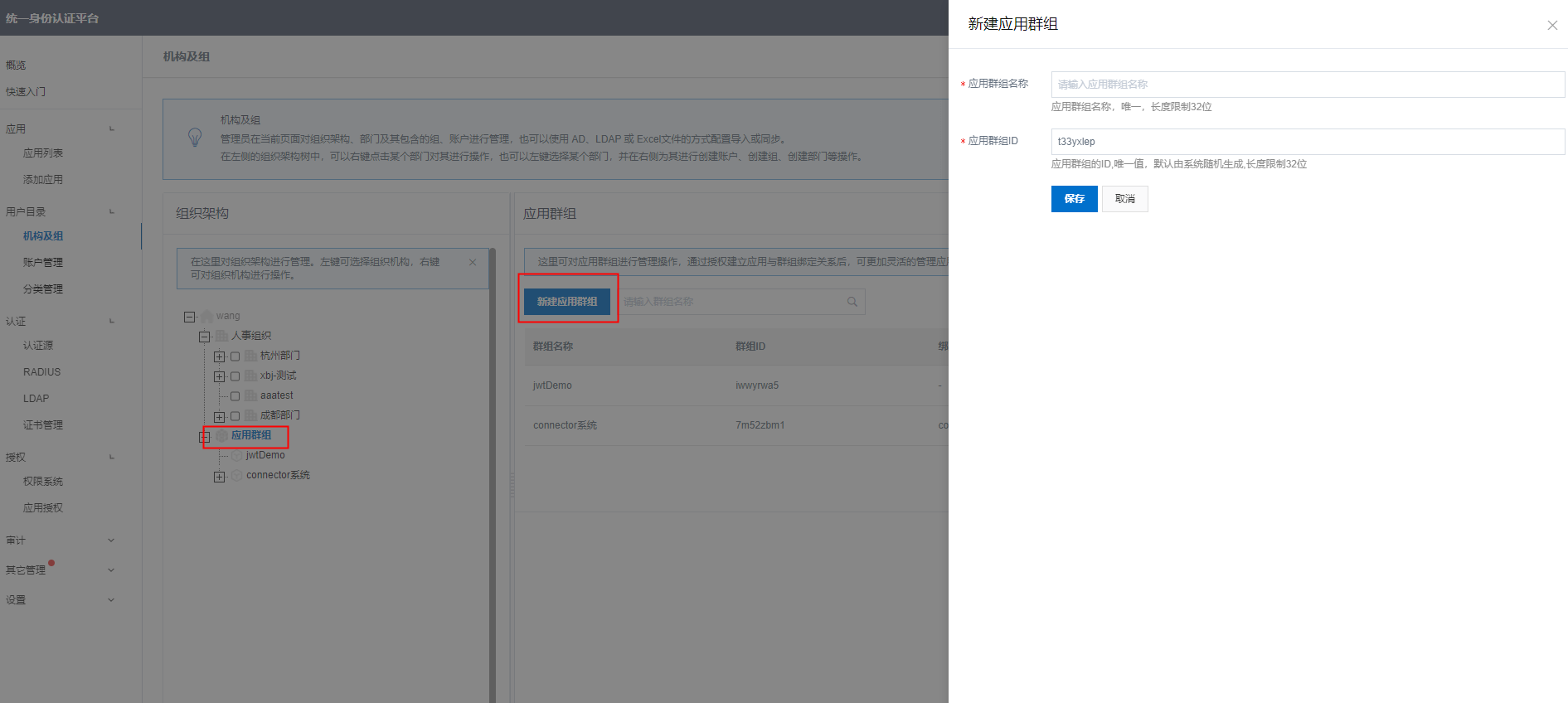Expand the 设置 sidebar section
Viewport: 1568px width, 703px height.
click(x=111, y=600)
